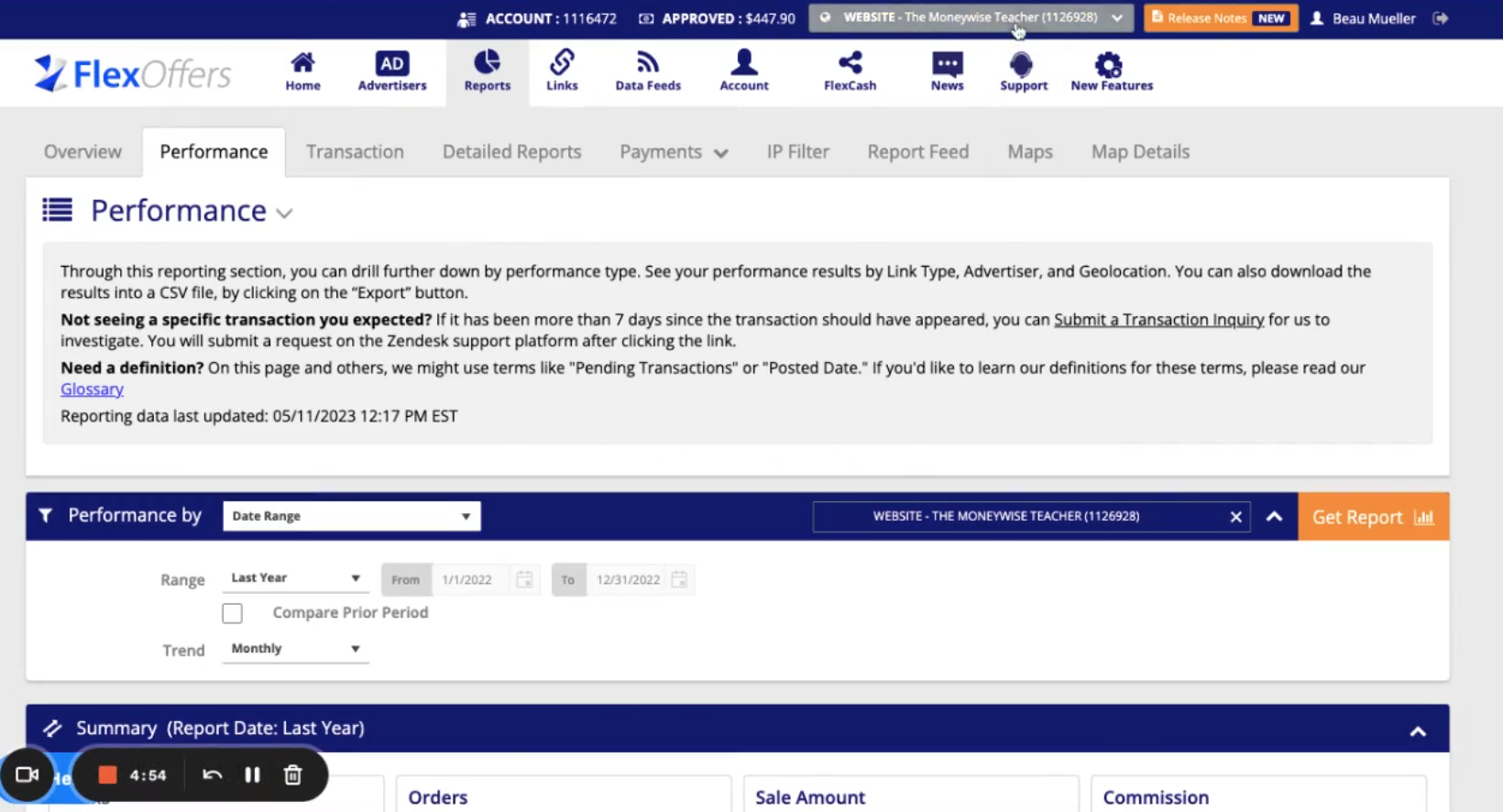
Task: Open the IP Filter tab
Action: (797, 152)
